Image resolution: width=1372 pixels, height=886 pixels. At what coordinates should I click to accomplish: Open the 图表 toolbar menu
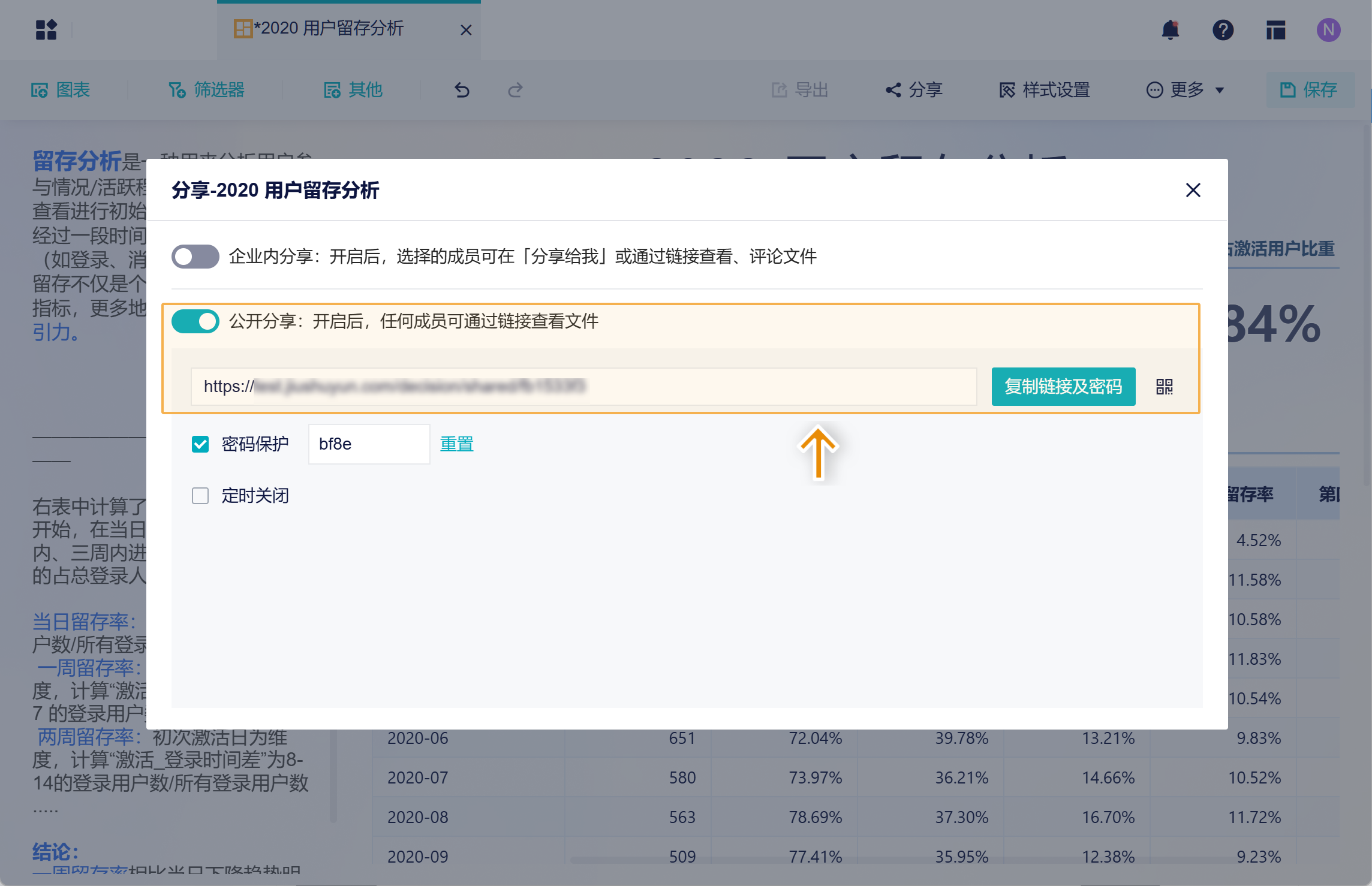point(61,90)
